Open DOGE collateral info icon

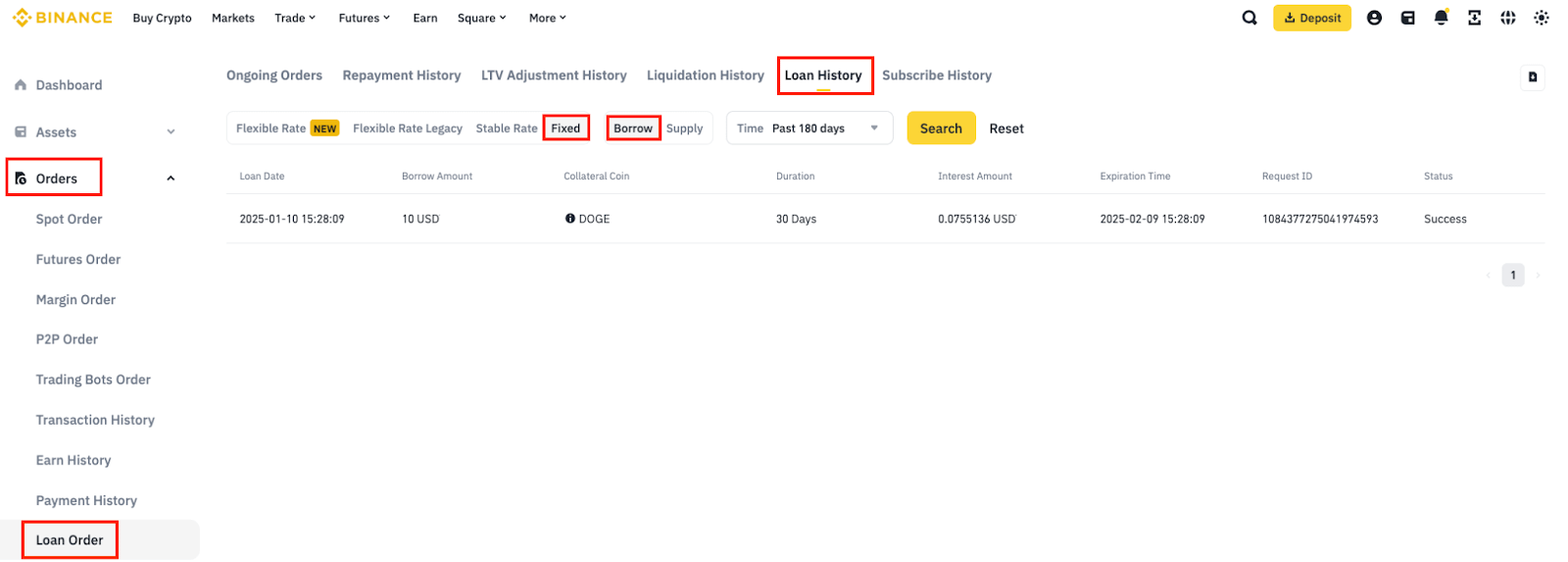pos(569,219)
